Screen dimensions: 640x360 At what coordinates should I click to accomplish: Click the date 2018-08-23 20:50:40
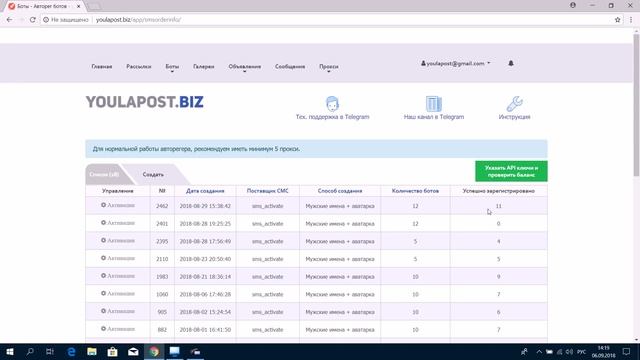(x=205, y=259)
